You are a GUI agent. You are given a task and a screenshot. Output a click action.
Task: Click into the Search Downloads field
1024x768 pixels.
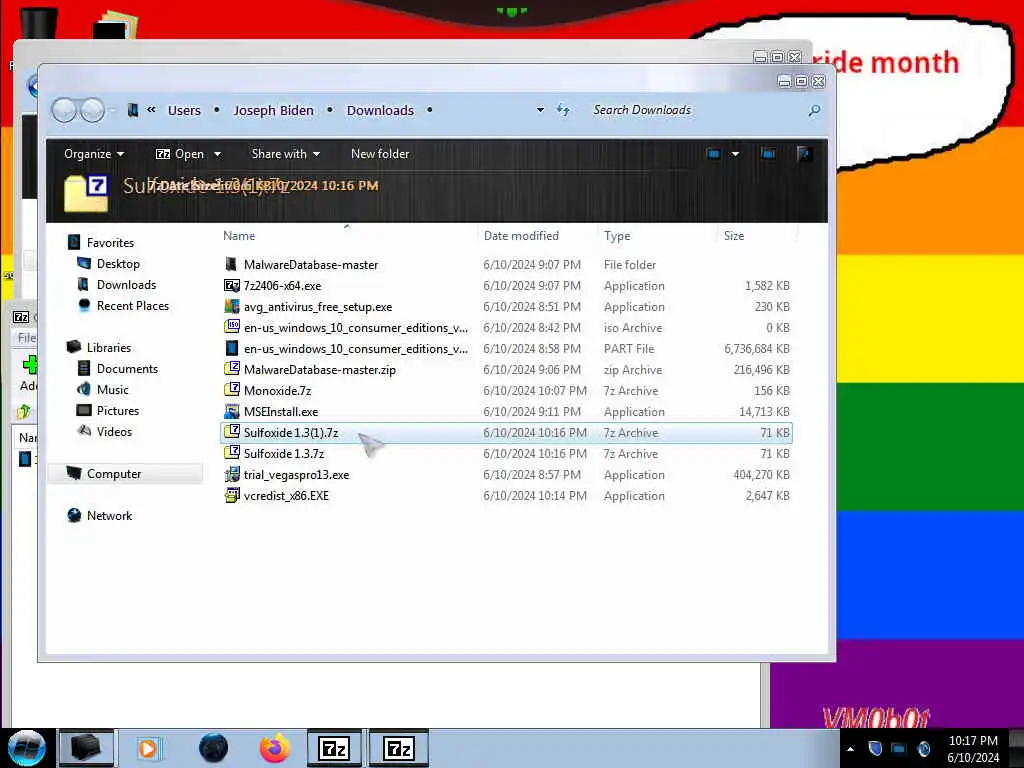point(696,110)
